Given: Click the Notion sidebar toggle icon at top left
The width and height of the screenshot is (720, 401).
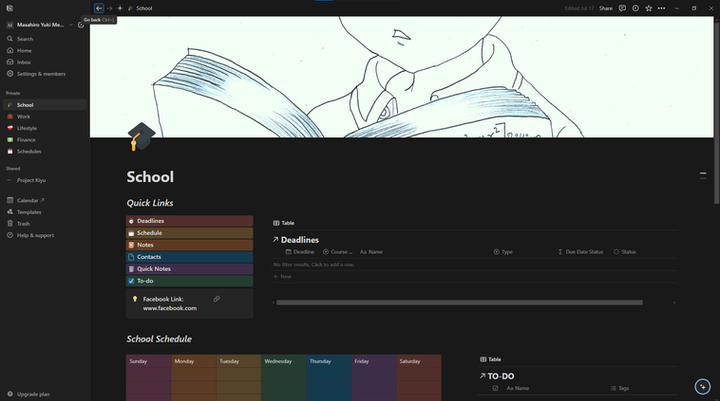Looking at the screenshot, I should pyautogui.click(x=10, y=8).
